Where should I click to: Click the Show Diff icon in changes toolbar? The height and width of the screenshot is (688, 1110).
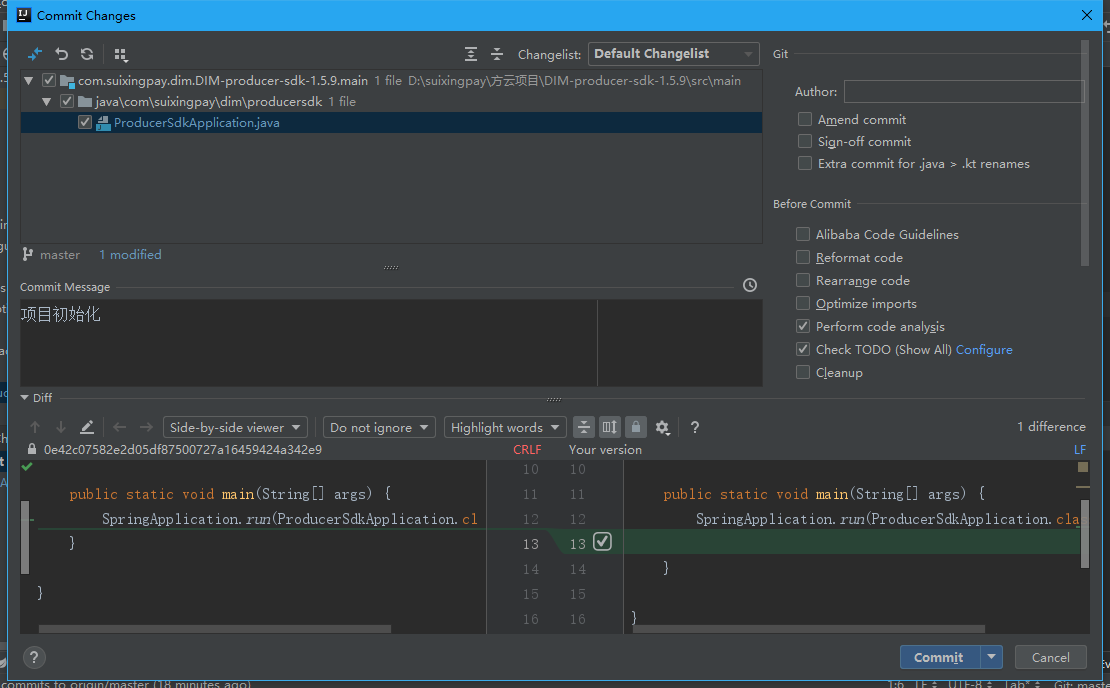click(35, 54)
